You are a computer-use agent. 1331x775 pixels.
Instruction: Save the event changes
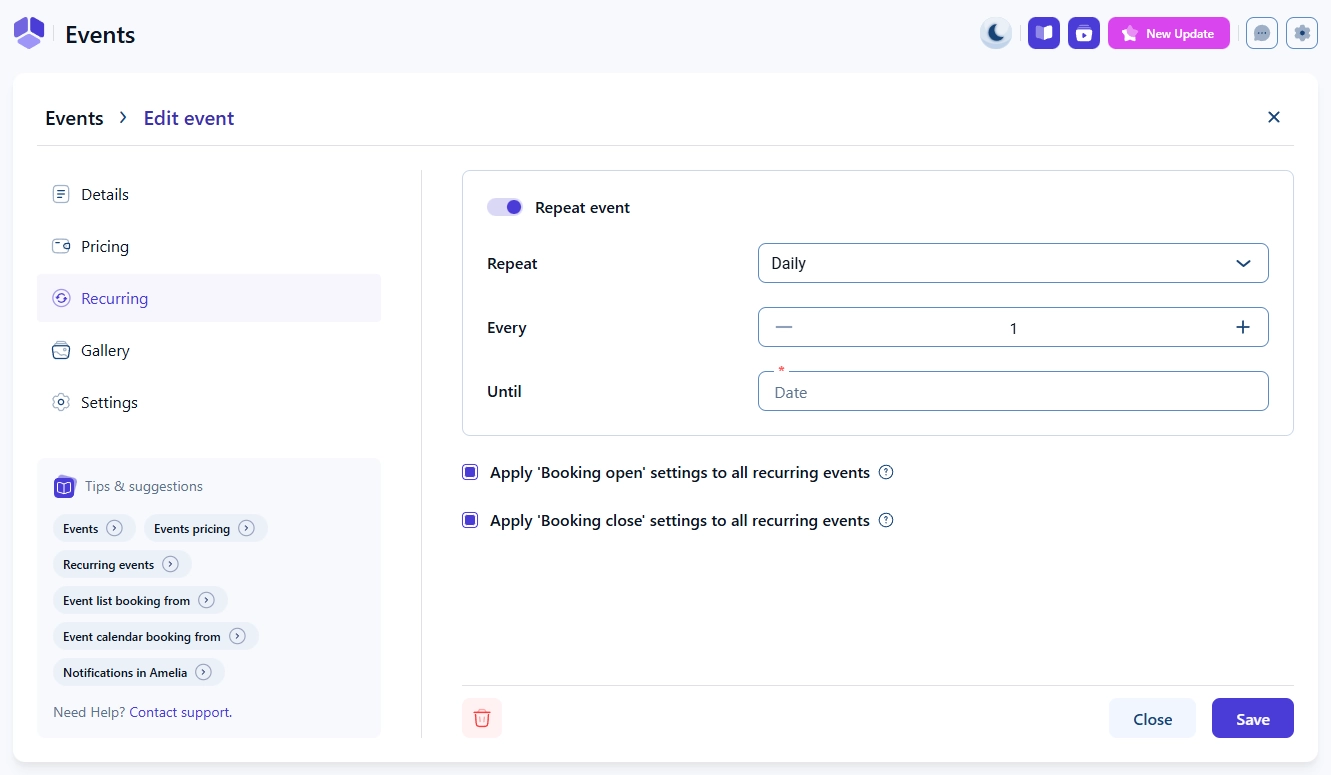[x=1252, y=719]
